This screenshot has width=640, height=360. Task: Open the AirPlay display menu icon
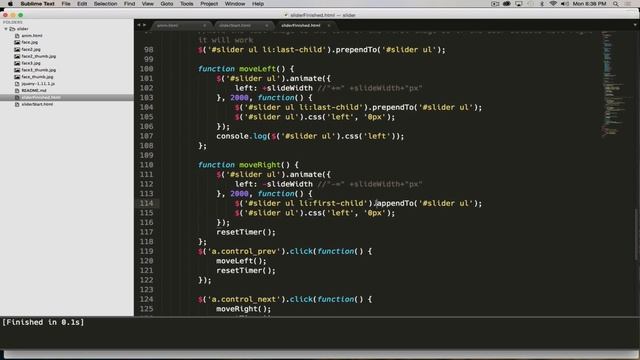(518, 4)
